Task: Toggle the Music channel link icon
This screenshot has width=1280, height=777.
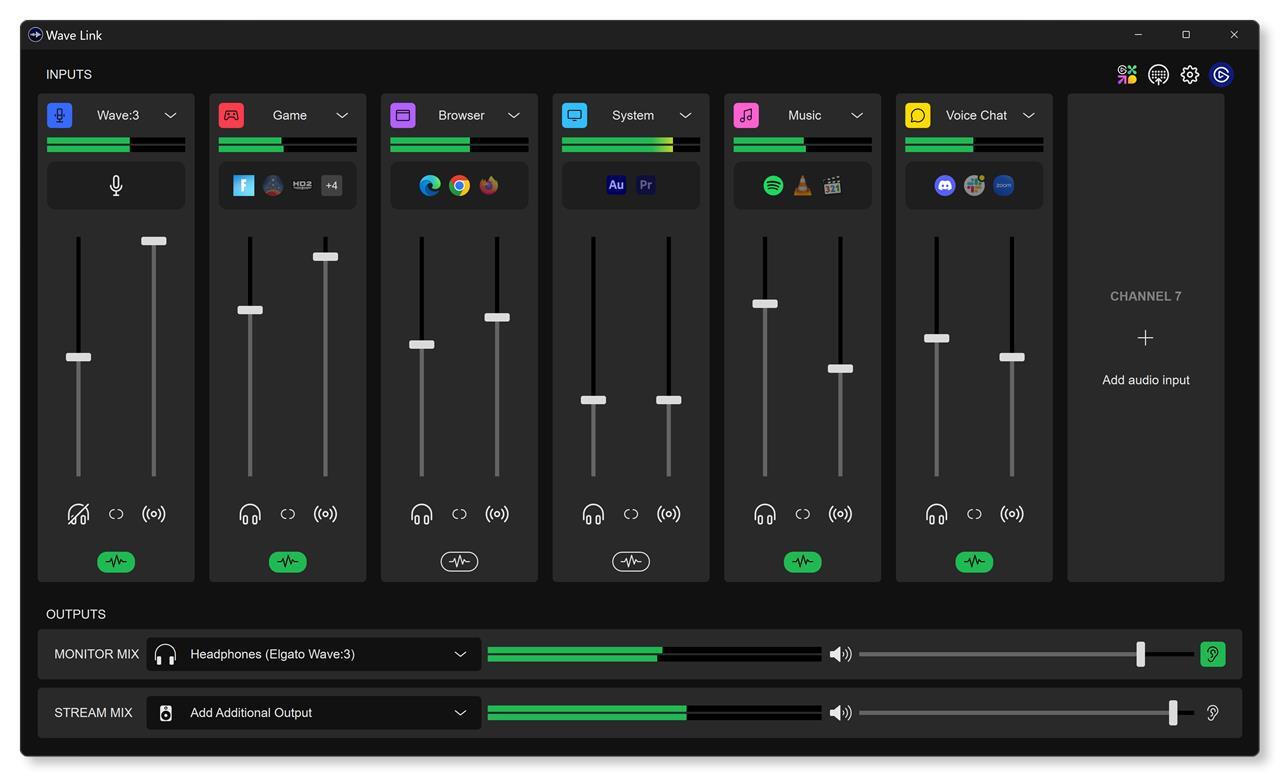Action: (802, 514)
